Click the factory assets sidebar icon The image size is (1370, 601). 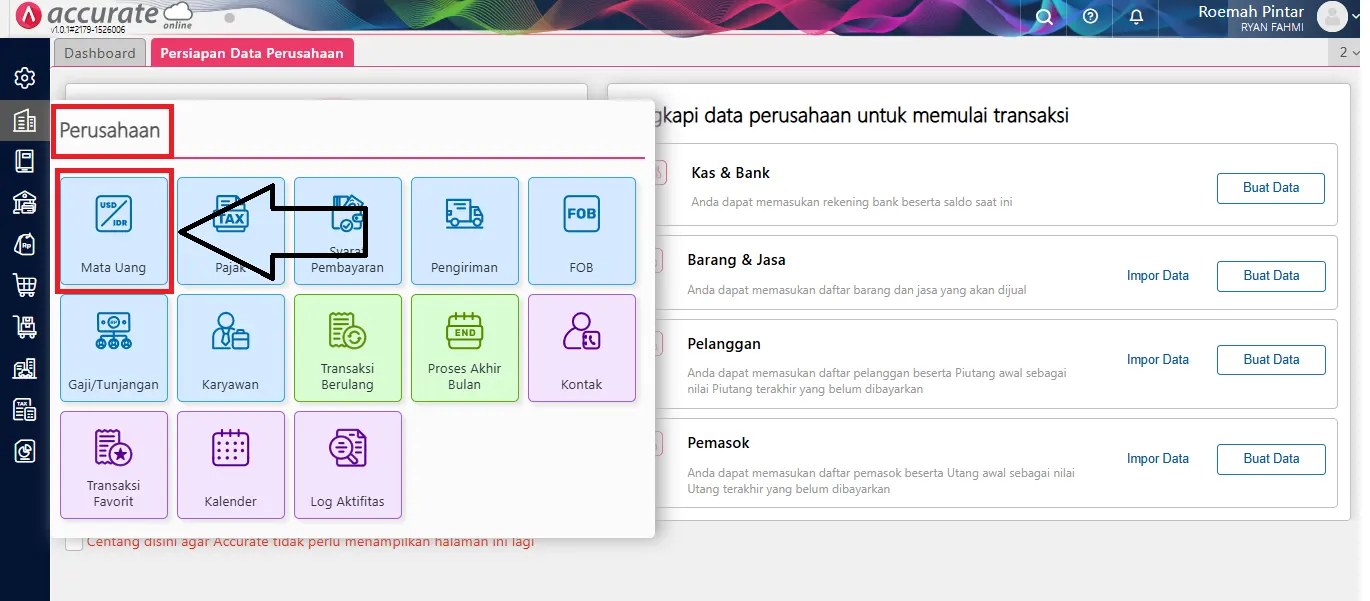coord(24,368)
